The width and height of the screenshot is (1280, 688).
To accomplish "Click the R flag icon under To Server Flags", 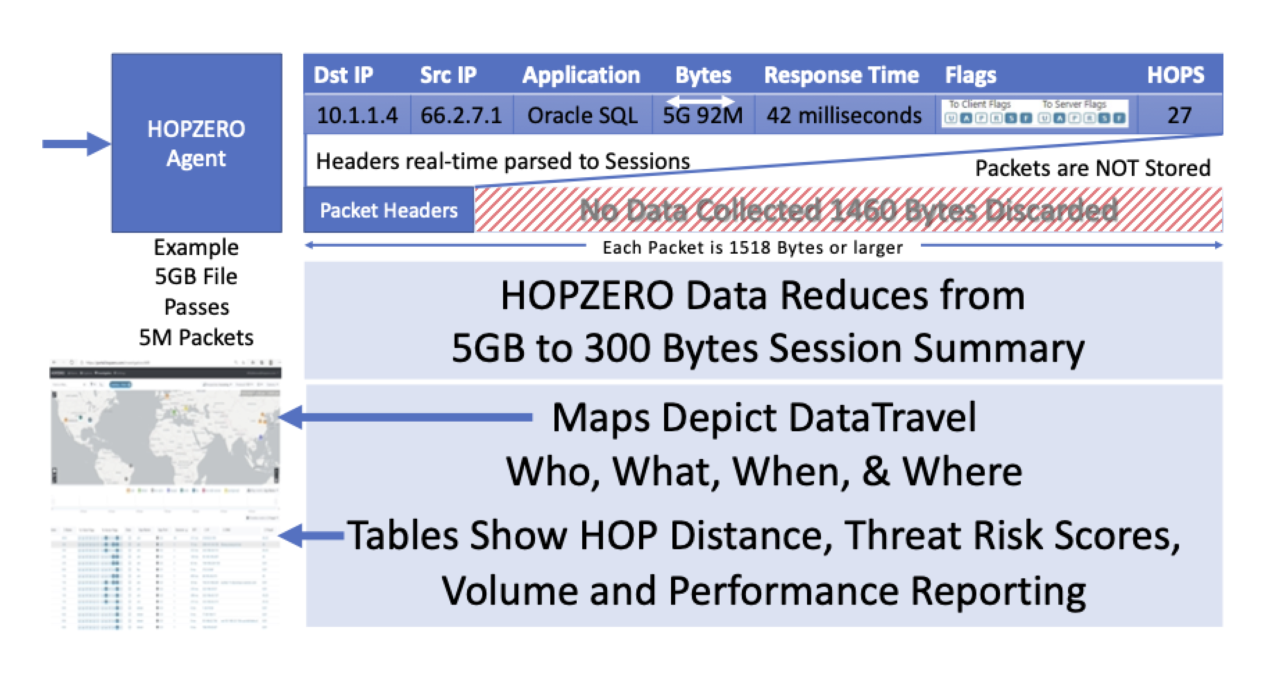I will [x=1089, y=118].
